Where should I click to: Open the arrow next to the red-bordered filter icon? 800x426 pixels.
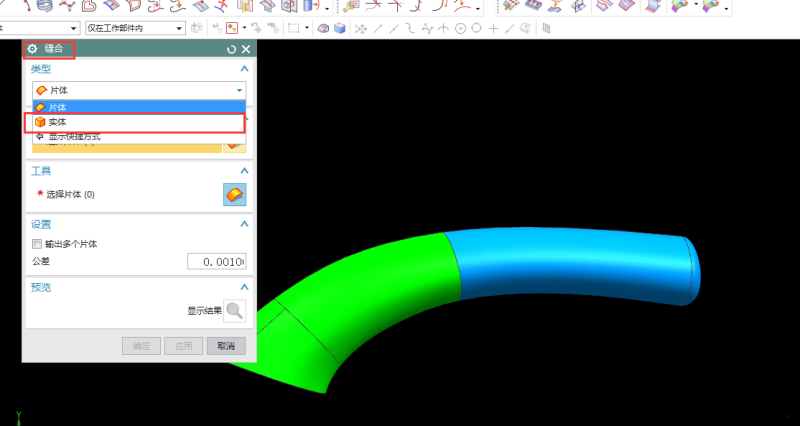click(244, 28)
